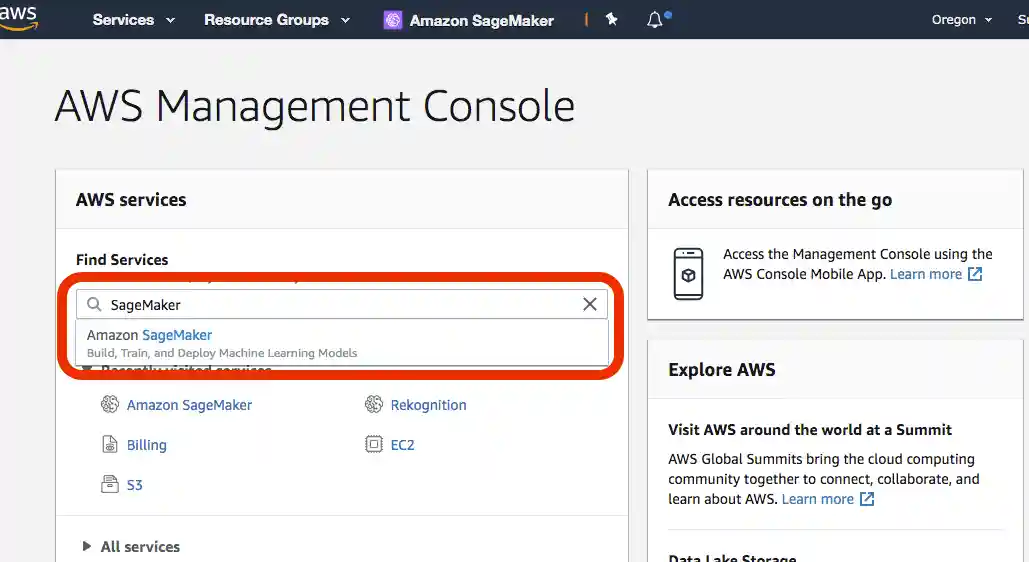Click the 'Visit AWS around the world at a Summit' heading

tap(810, 430)
